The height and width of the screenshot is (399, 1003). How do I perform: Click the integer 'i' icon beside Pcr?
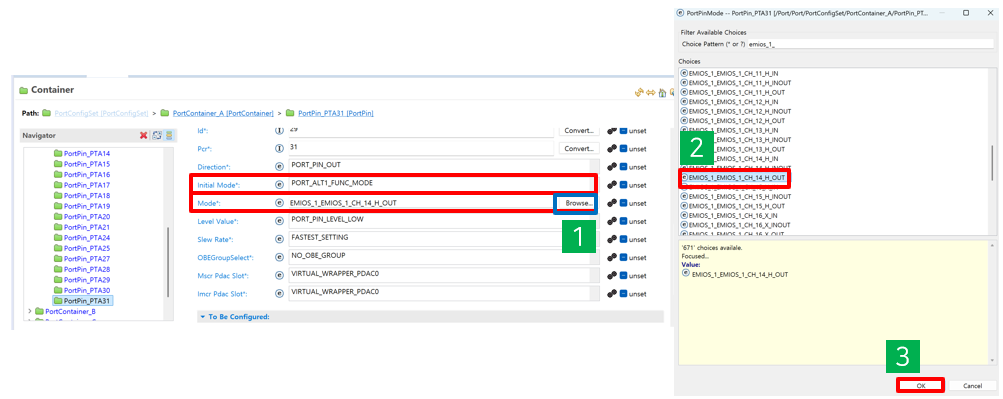[279, 148]
